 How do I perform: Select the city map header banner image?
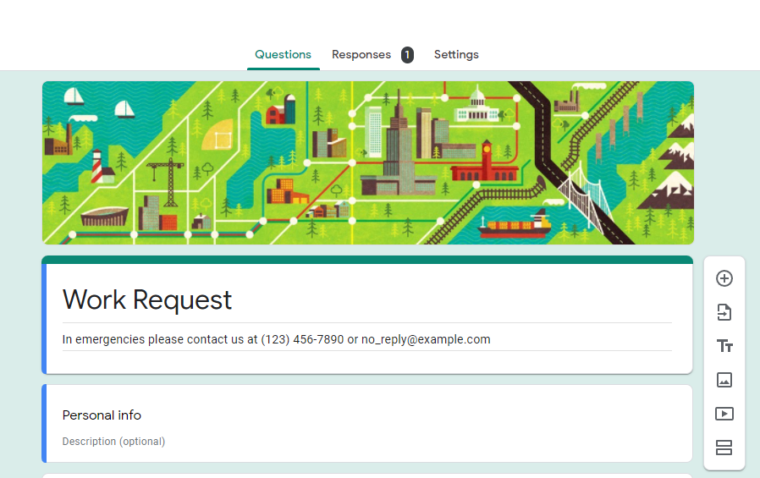367,163
